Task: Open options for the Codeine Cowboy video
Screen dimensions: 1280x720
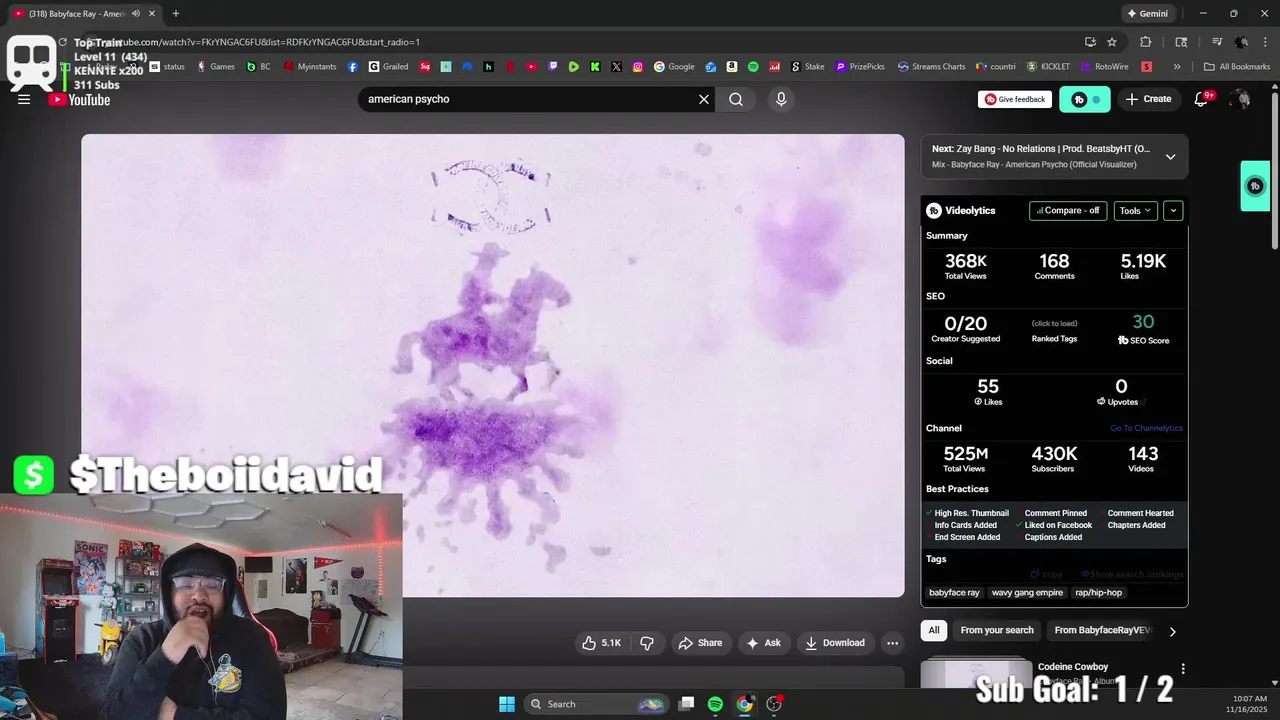Action: pos(1183,668)
